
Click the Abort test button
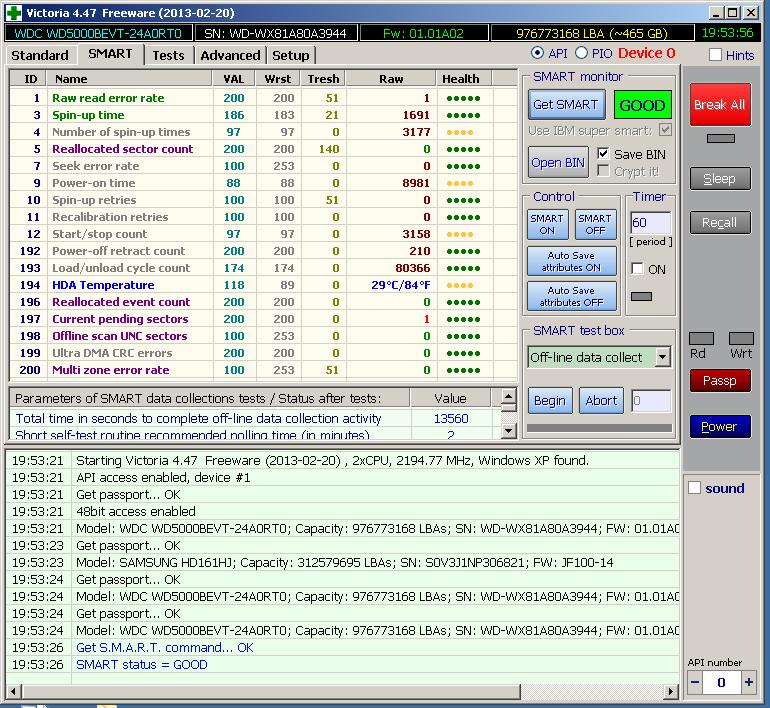[x=601, y=401]
